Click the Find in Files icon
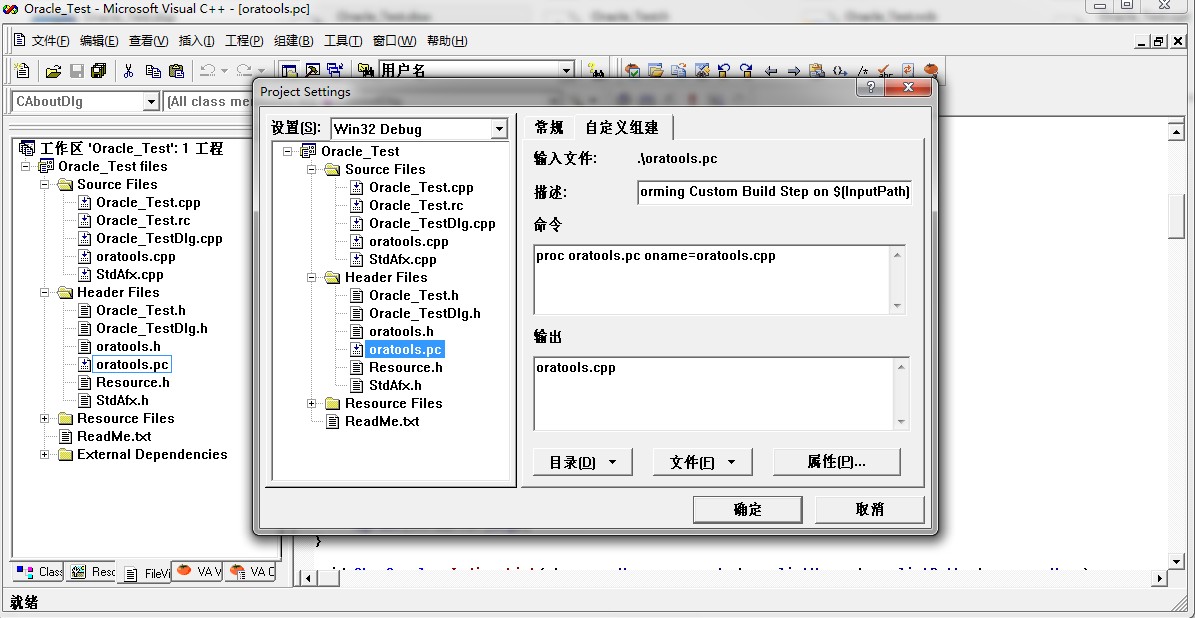Screen dimensions: 1195x618 366,71
